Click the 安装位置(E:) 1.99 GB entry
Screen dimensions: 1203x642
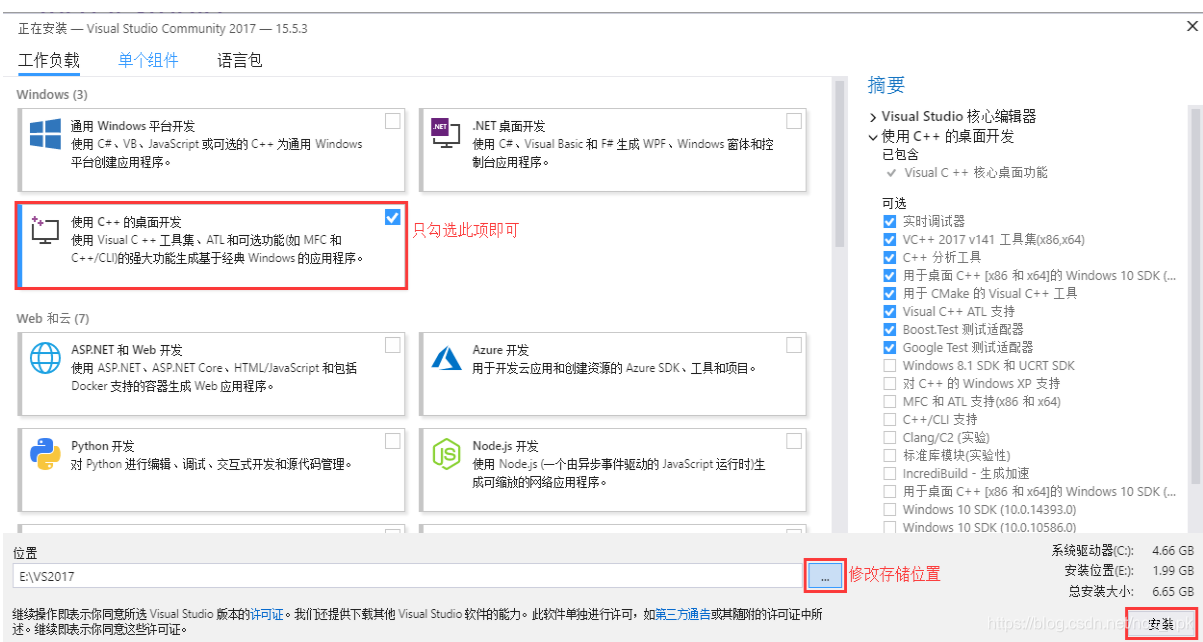click(1129, 571)
